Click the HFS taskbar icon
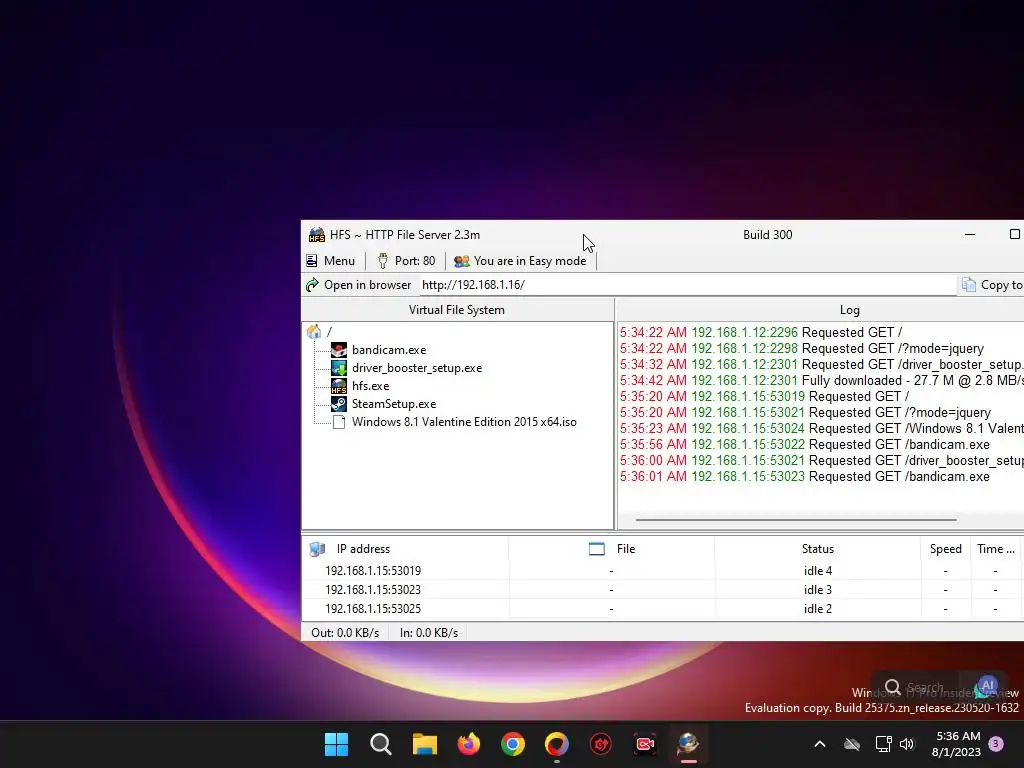The height and width of the screenshot is (768, 1024). tap(688, 744)
